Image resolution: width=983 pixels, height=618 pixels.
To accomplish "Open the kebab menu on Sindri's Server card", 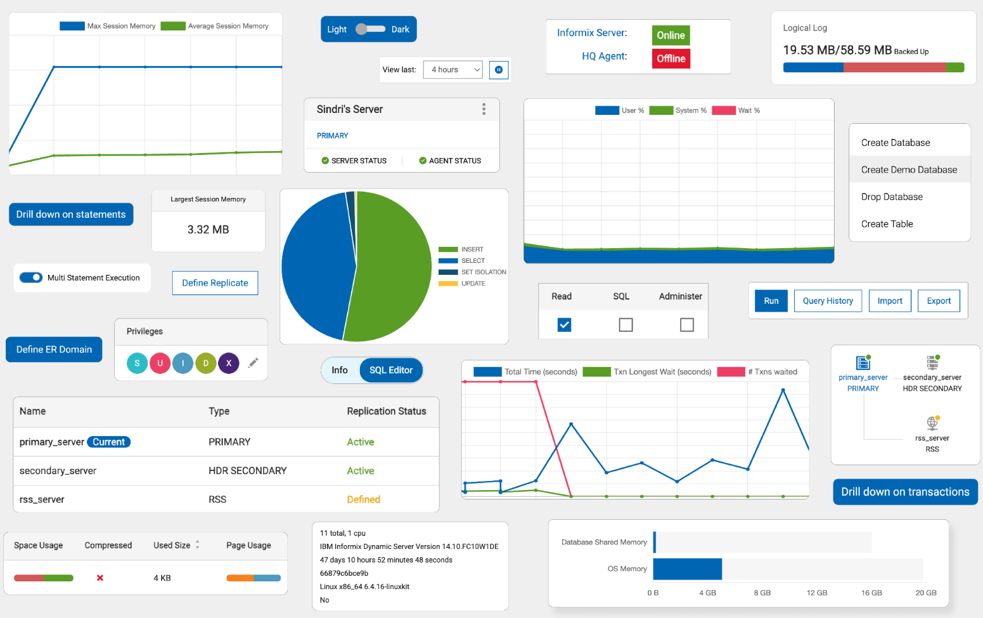I will tap(484, 109).
